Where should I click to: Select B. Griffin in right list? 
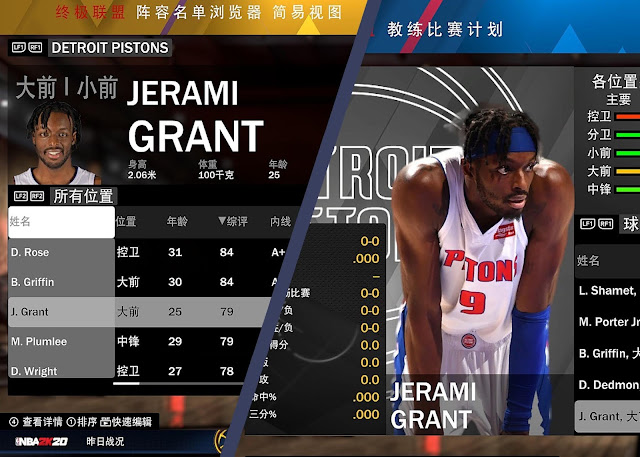[x=607, y=353]
